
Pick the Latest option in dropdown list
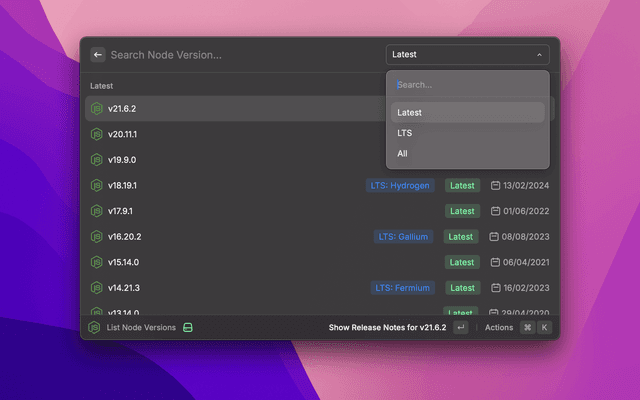click(409, 112)
